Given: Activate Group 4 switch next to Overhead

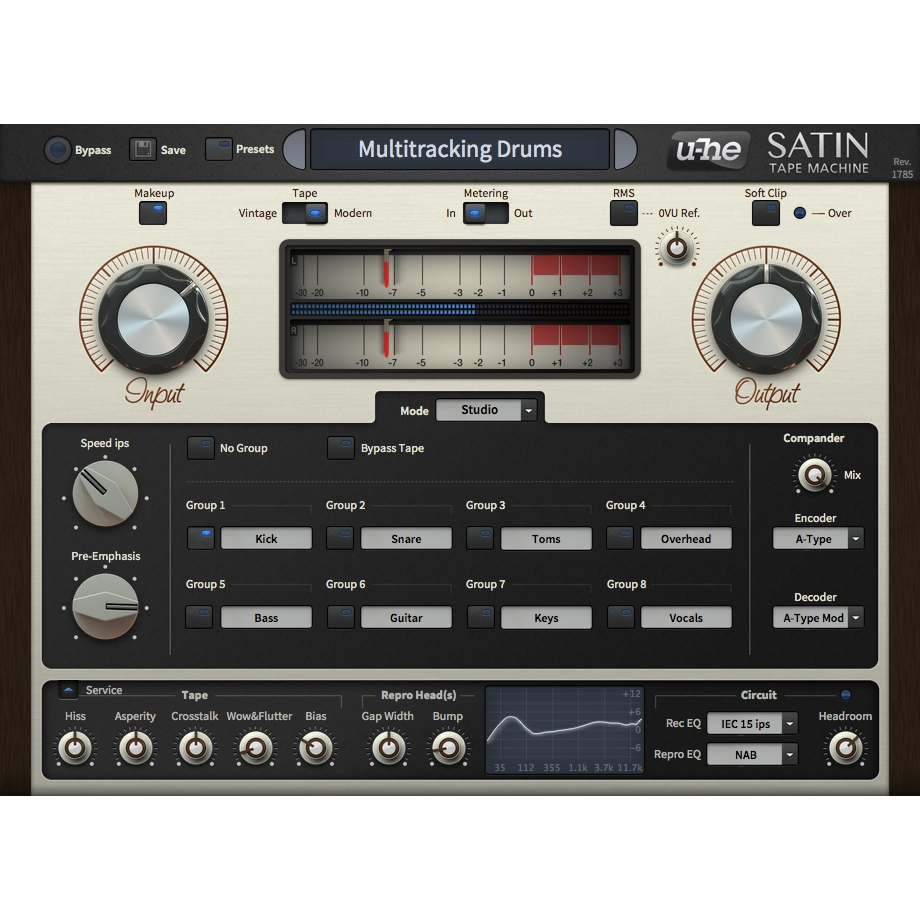Looking at the screenshot, I should (620, 538).
